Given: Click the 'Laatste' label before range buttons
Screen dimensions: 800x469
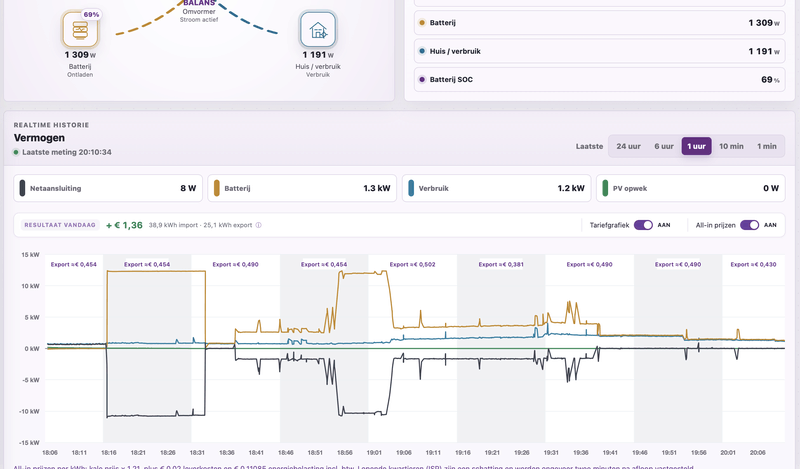Looking at the screenshot, I should coord(589,146).
